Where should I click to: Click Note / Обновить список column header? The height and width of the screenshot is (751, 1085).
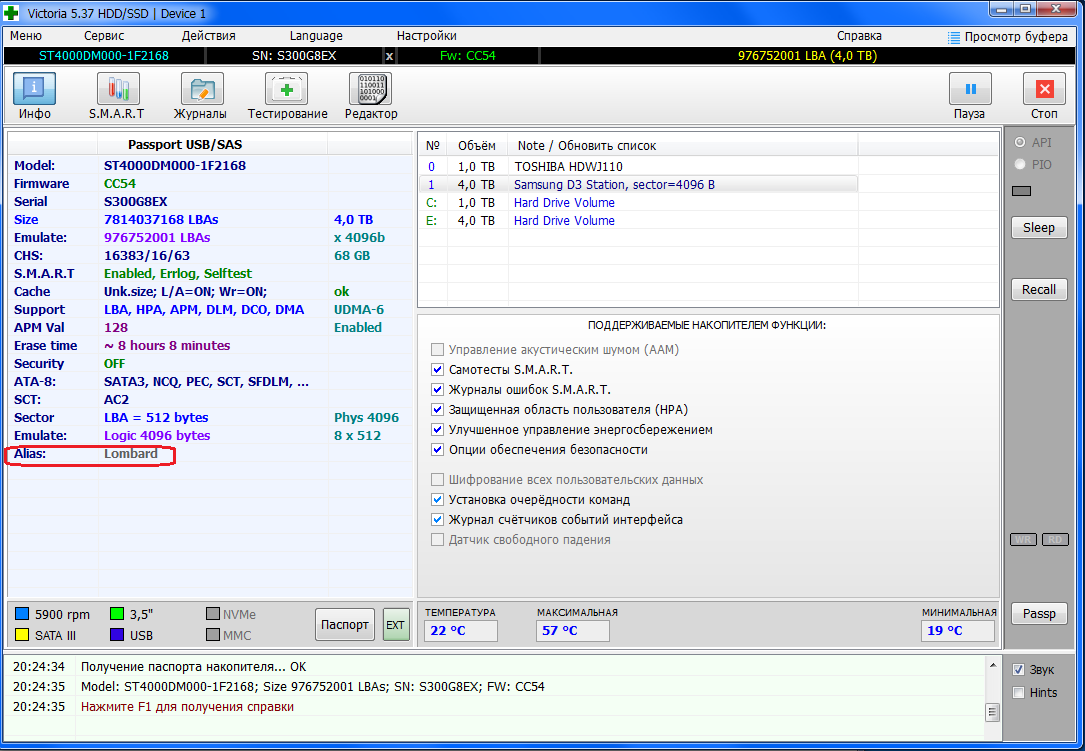click(x=683, y=145)
